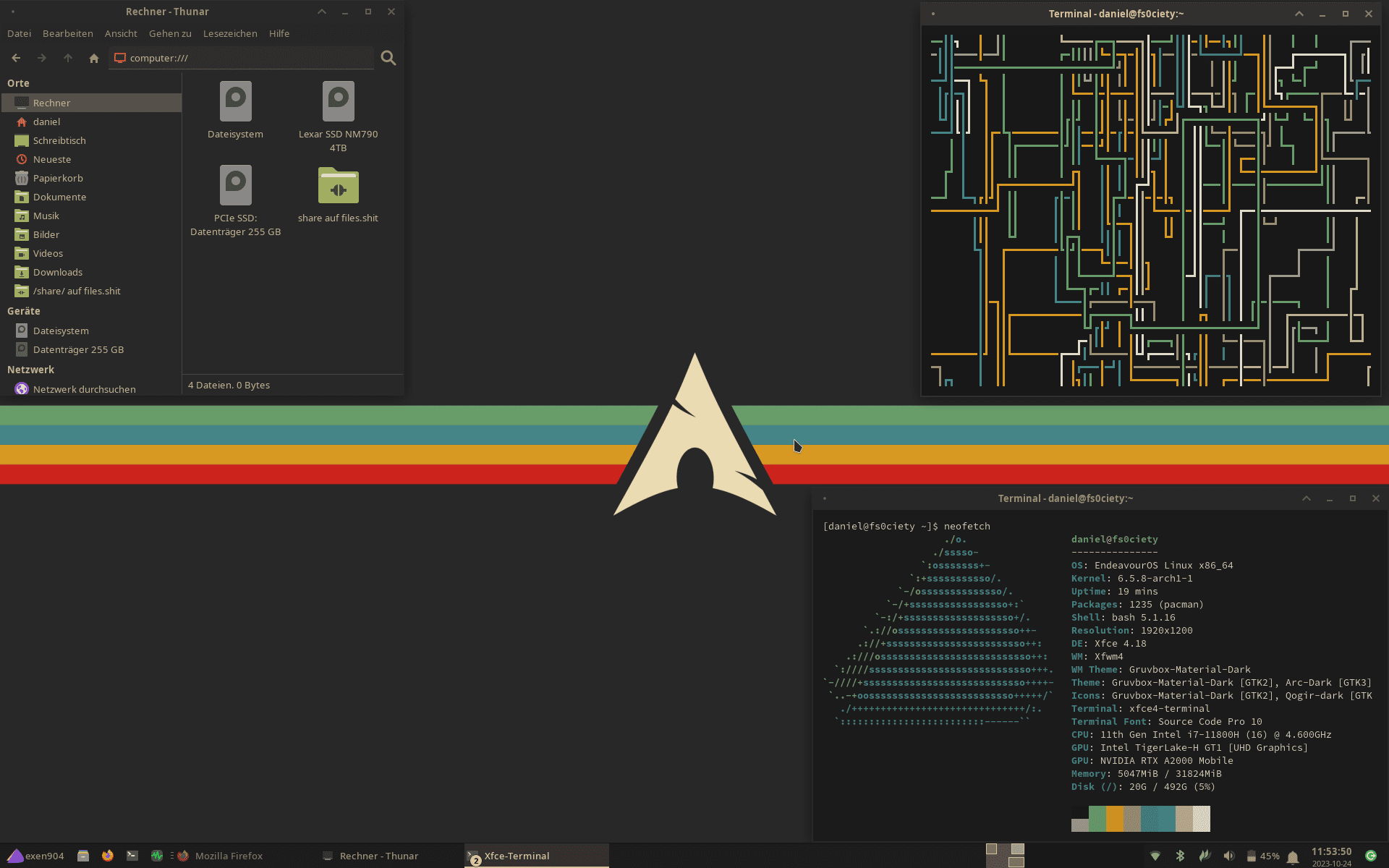Click the yellow swatch in neofetch palette
Screen dimensions: 1389x868
[x=1115, y=819]
